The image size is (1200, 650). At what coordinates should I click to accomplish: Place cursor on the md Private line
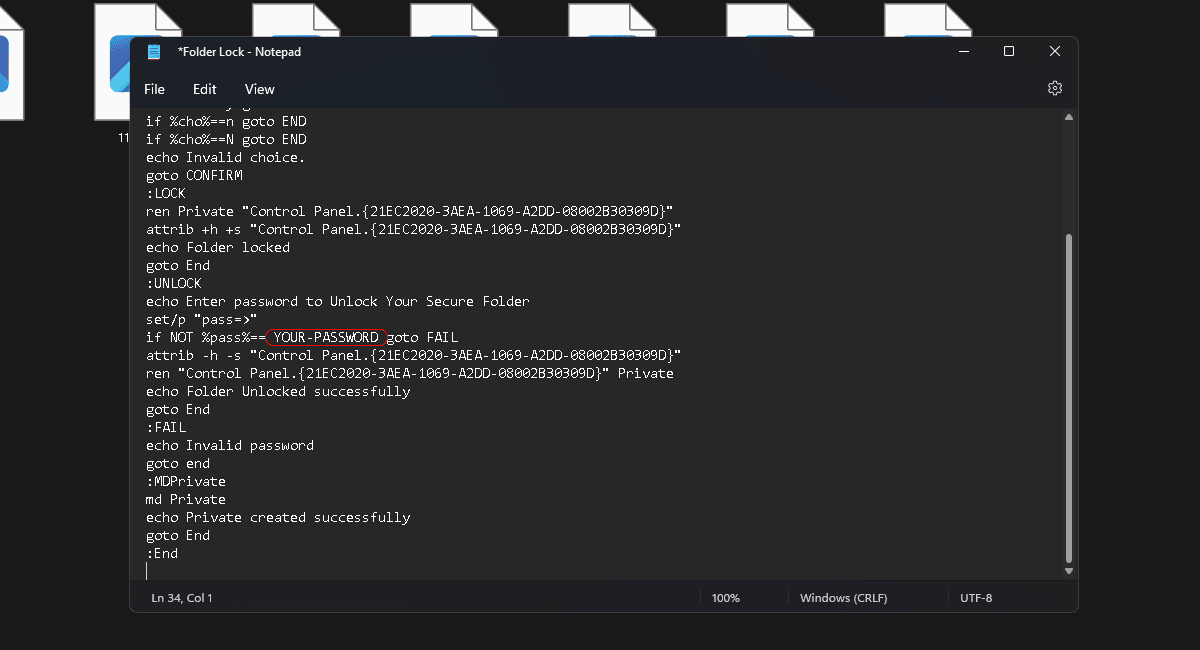[186, 500]
